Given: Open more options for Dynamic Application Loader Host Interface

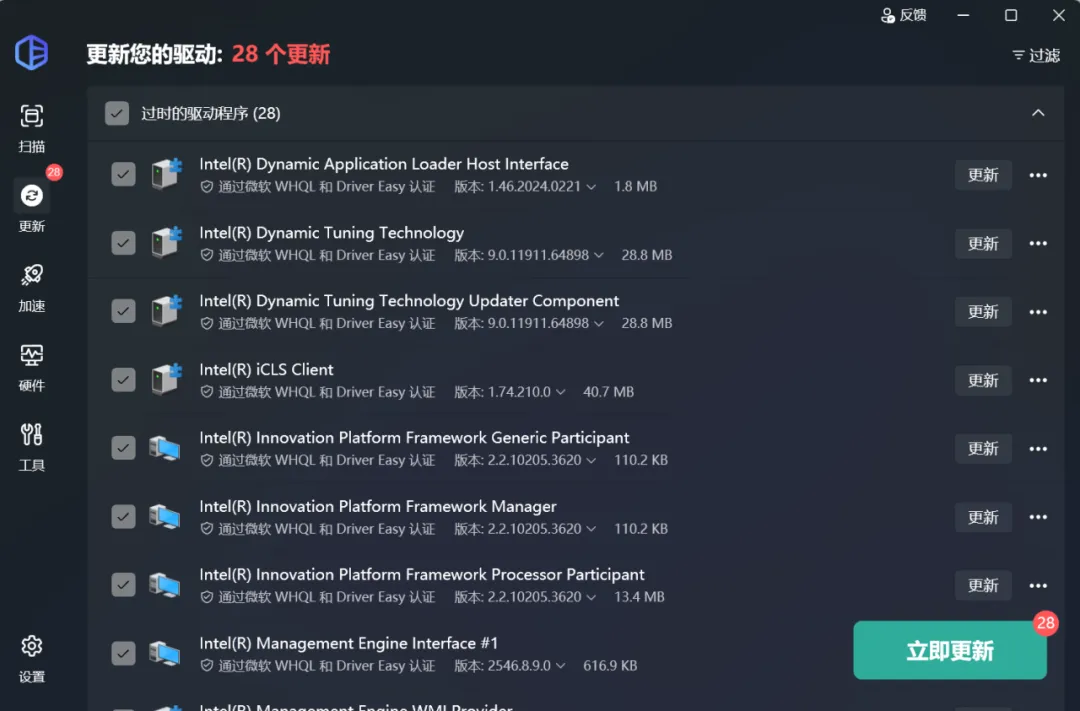Looking at the screenshot, I should click(1038, 175).
